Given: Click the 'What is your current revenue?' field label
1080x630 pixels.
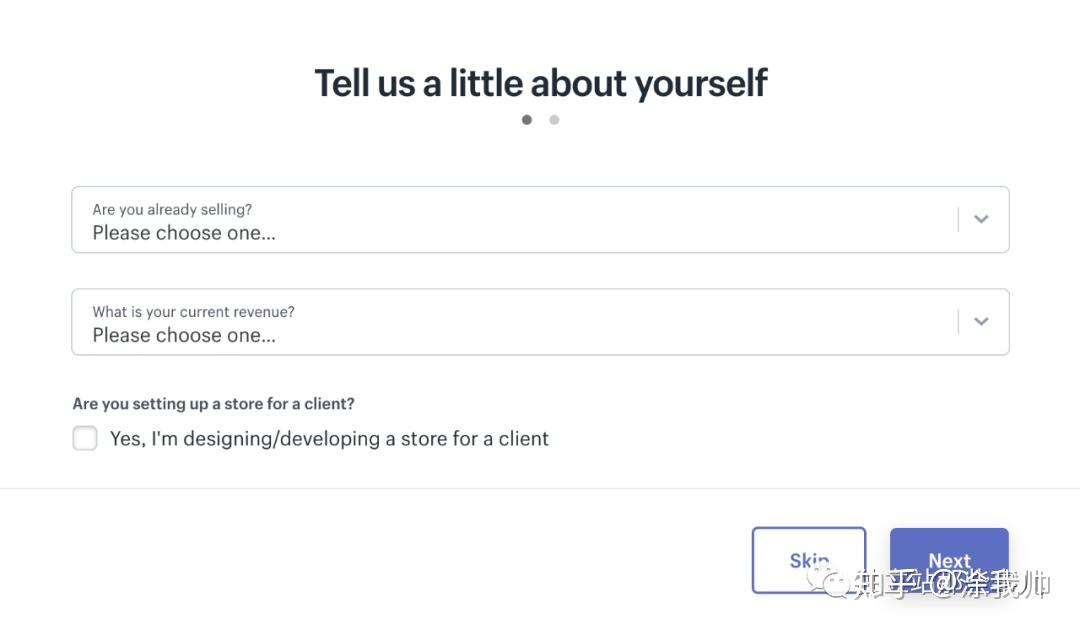Looking at the screenshot, I should pos(194,312).
